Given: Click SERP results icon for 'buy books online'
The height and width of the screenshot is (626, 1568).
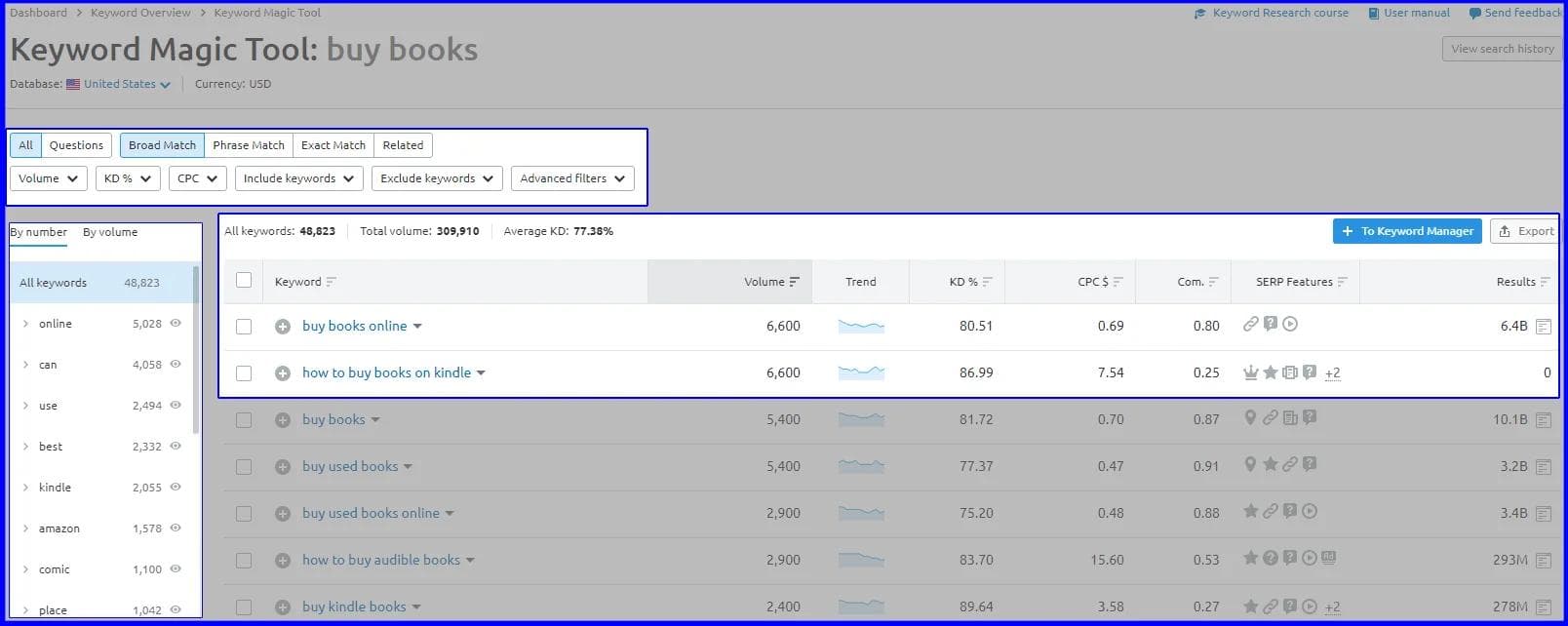Looking at the screenshot, I should 1543,327.
